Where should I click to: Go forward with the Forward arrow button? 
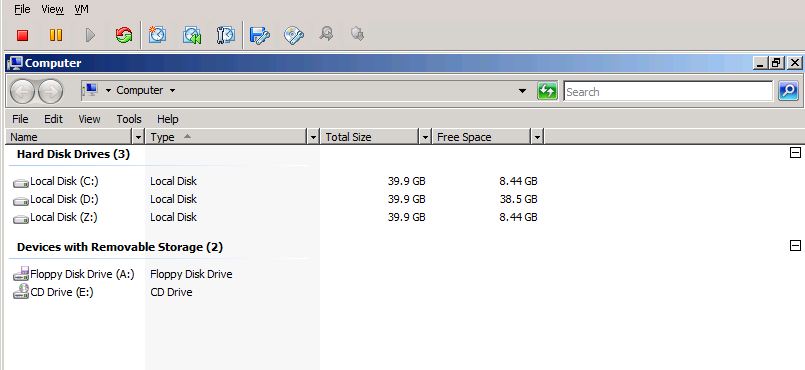tap(50, 92)
